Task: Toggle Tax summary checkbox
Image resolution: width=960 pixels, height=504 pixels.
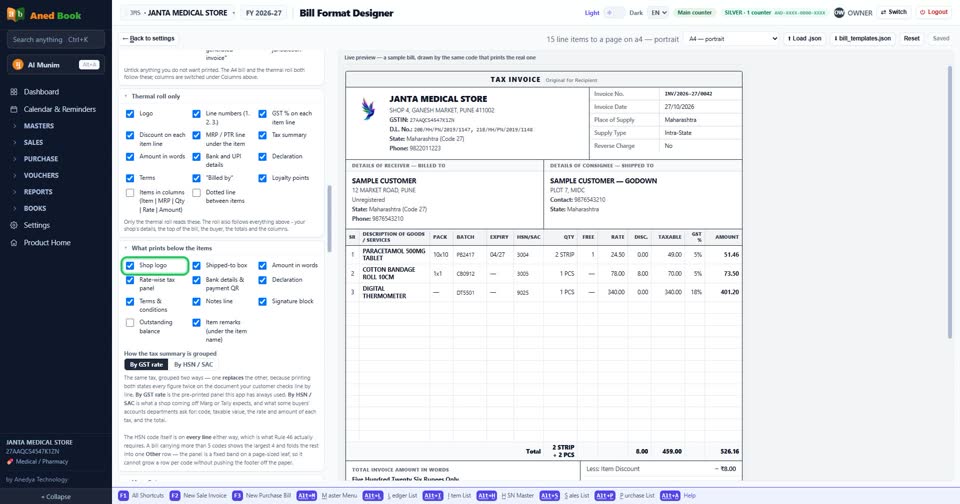Action: click(262, 135)
